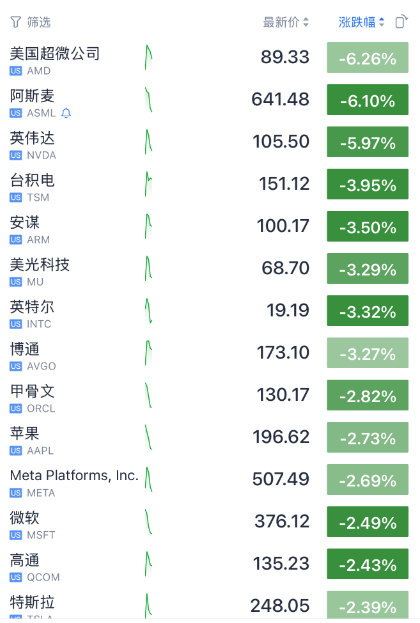This screenshot has width=420, height=623.
Task: Click the -2.49% green badge for 微软
Action: (x=368, y=522)
